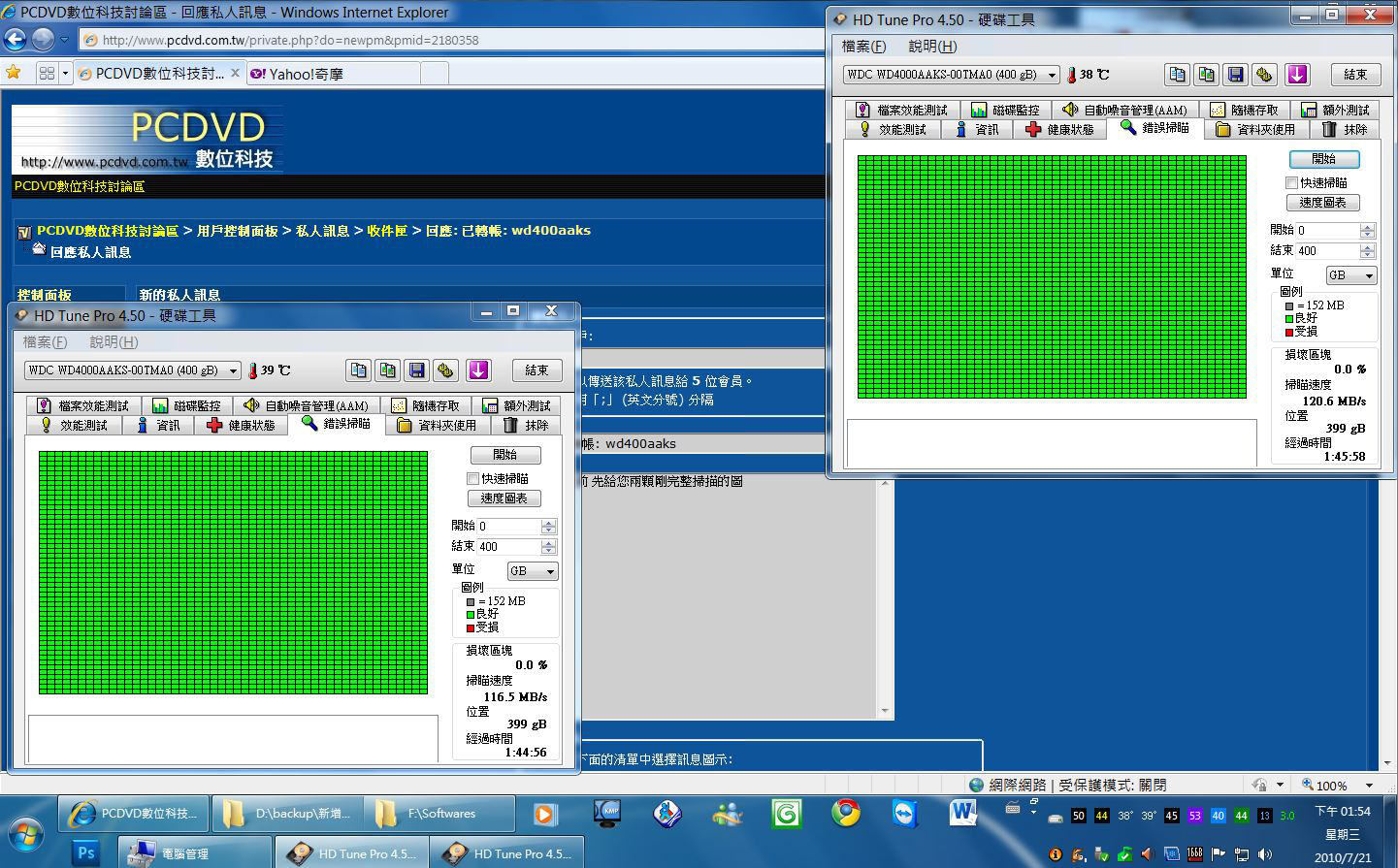Click the Internet Explorer forward arrow
The height and width of the screenshot is (868, 1398).
point(43,40)
